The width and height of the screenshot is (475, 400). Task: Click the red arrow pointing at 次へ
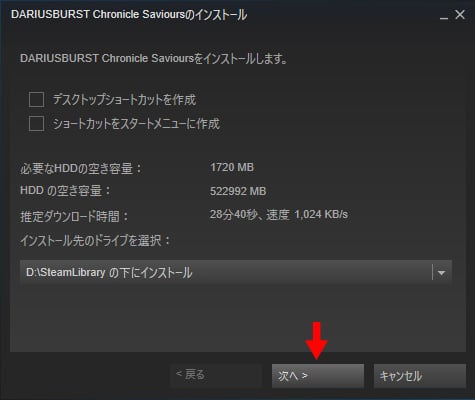point(316,340)
